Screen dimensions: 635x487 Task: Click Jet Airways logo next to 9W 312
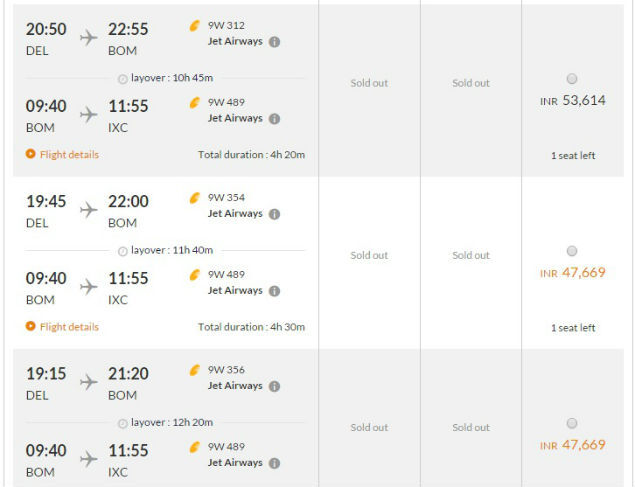point(195,25)
